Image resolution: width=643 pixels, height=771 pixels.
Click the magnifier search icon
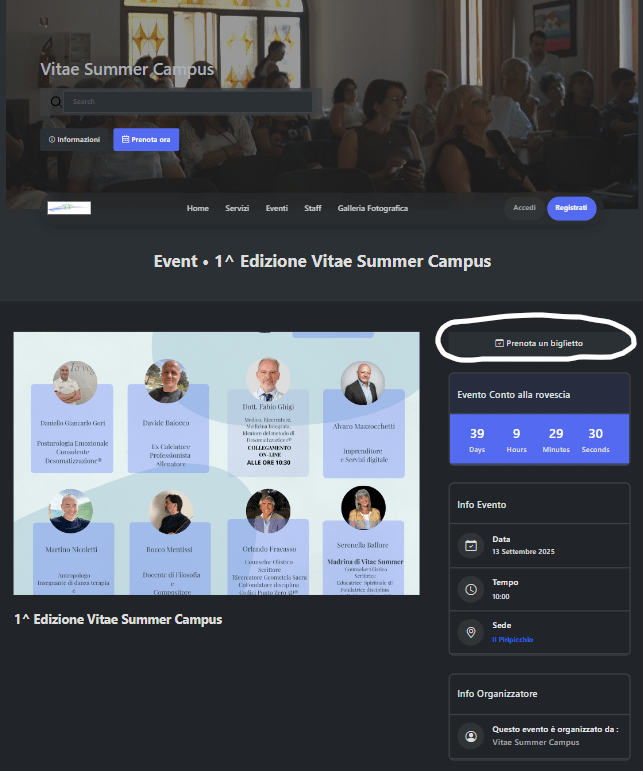point(56,102)
